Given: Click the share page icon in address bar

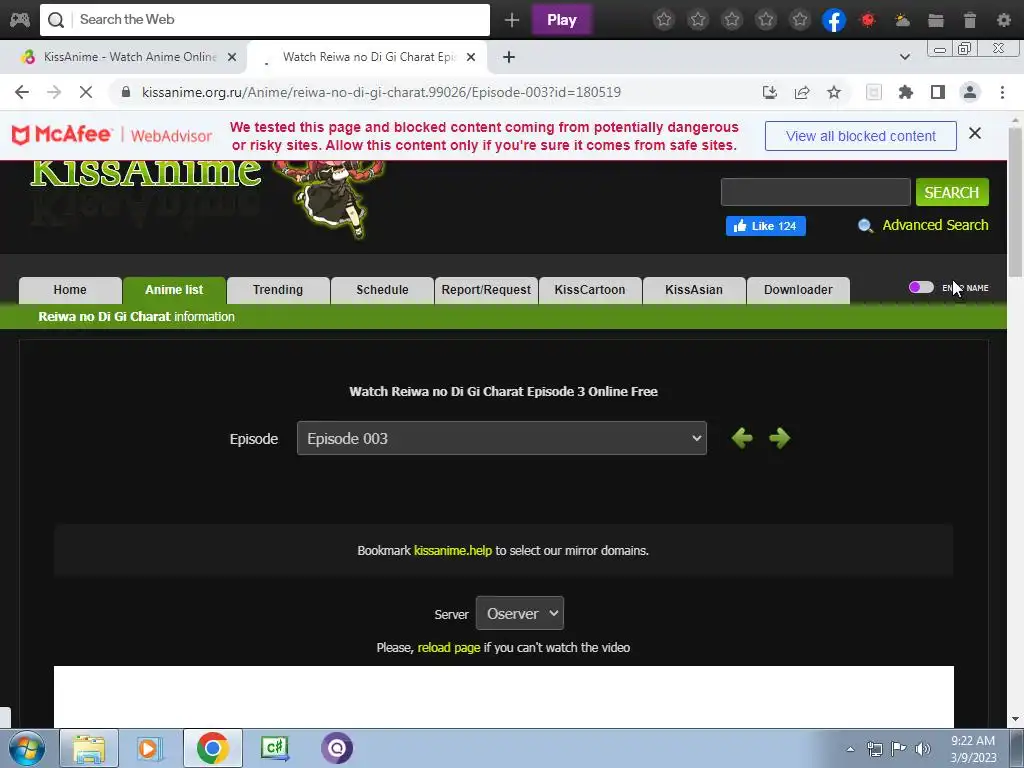Looking at the screenshot, I should 802,92.
